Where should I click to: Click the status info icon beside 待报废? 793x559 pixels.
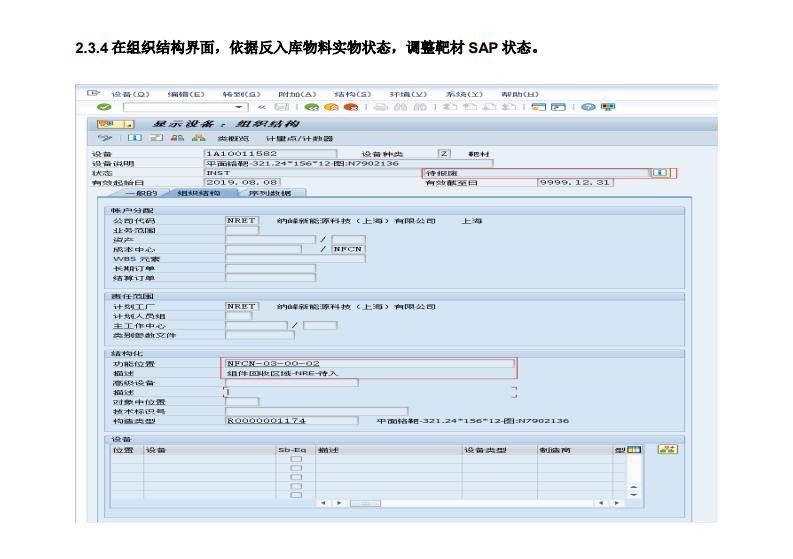659,173
